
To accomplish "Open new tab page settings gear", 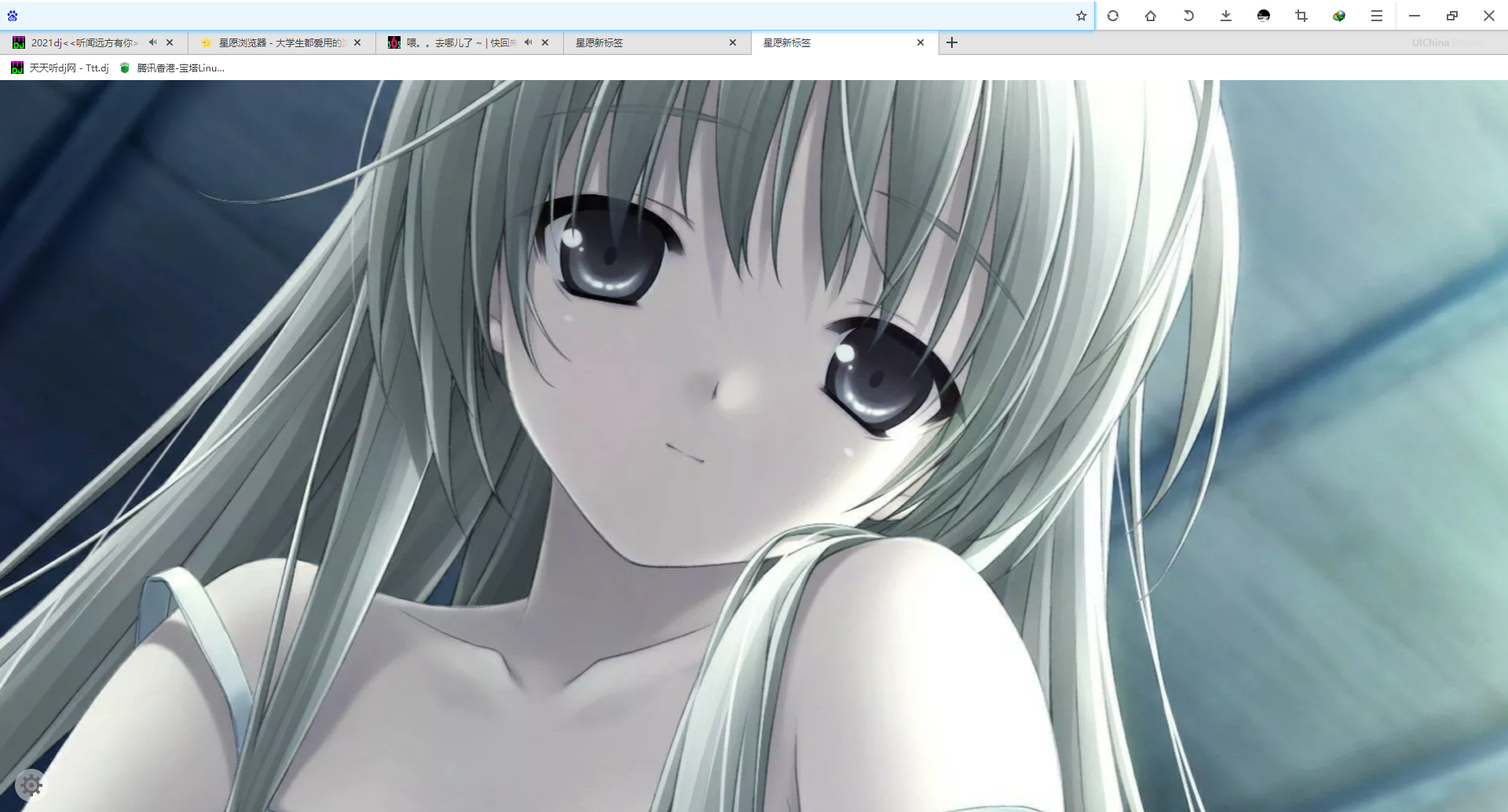I will (31, 784).
